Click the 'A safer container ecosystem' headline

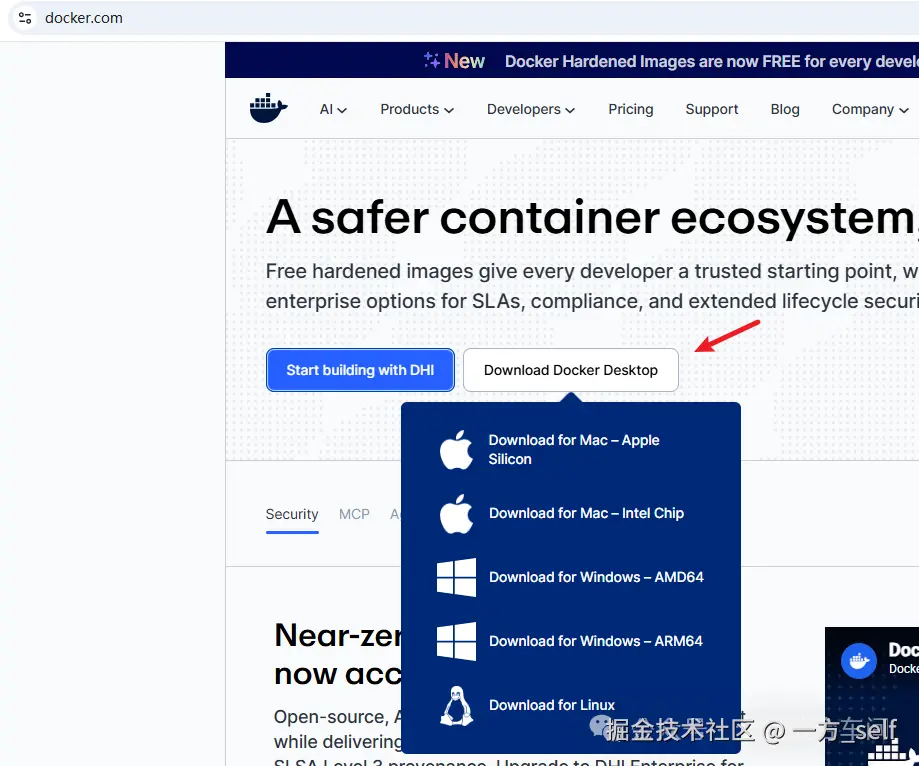click(x=592, y=217)
